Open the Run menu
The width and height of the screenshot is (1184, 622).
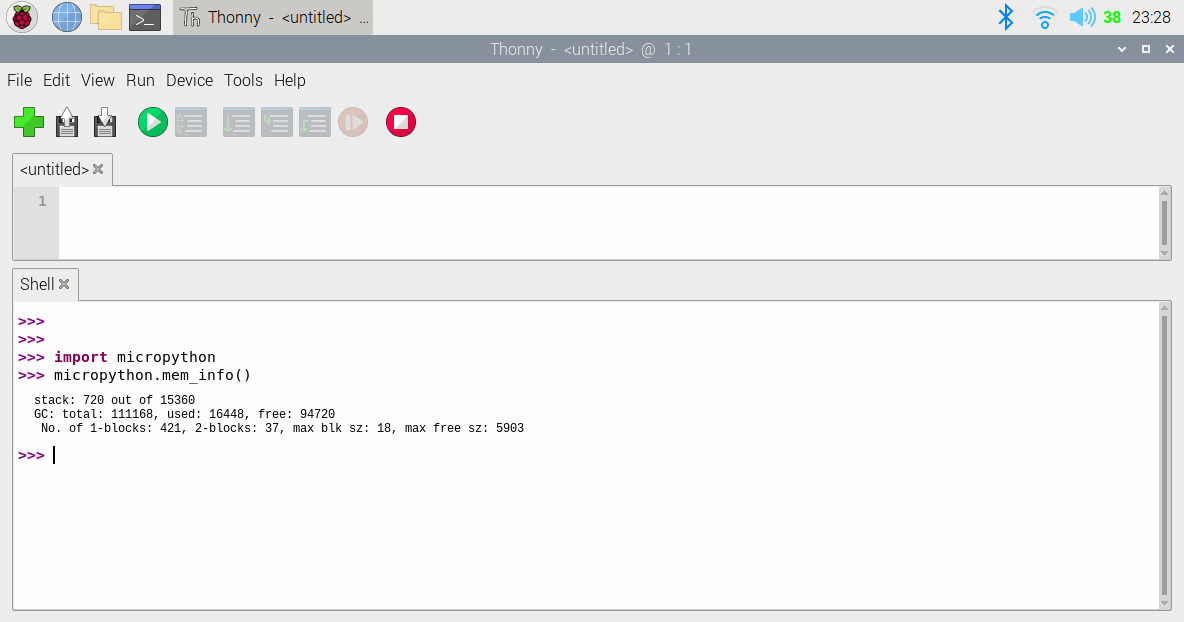pos(140,80)
